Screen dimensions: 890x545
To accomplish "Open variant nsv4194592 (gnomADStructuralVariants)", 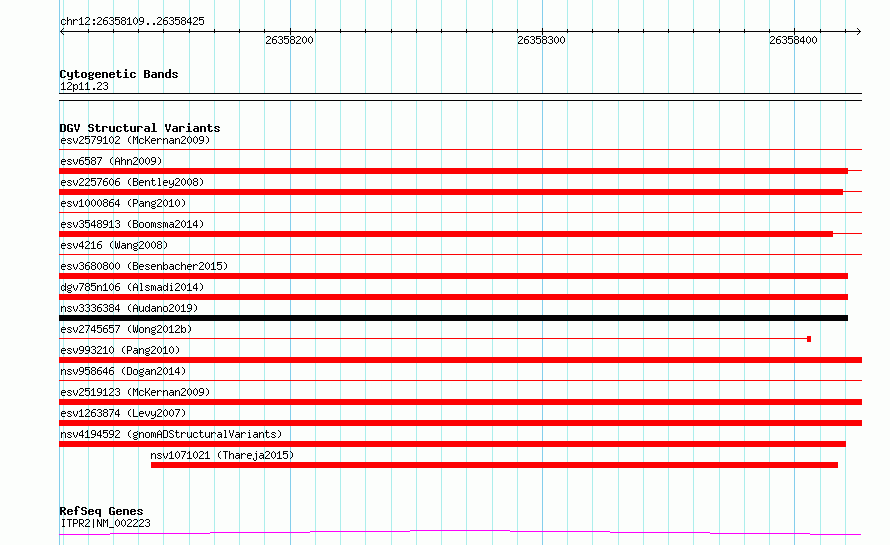I will (171, 434).
